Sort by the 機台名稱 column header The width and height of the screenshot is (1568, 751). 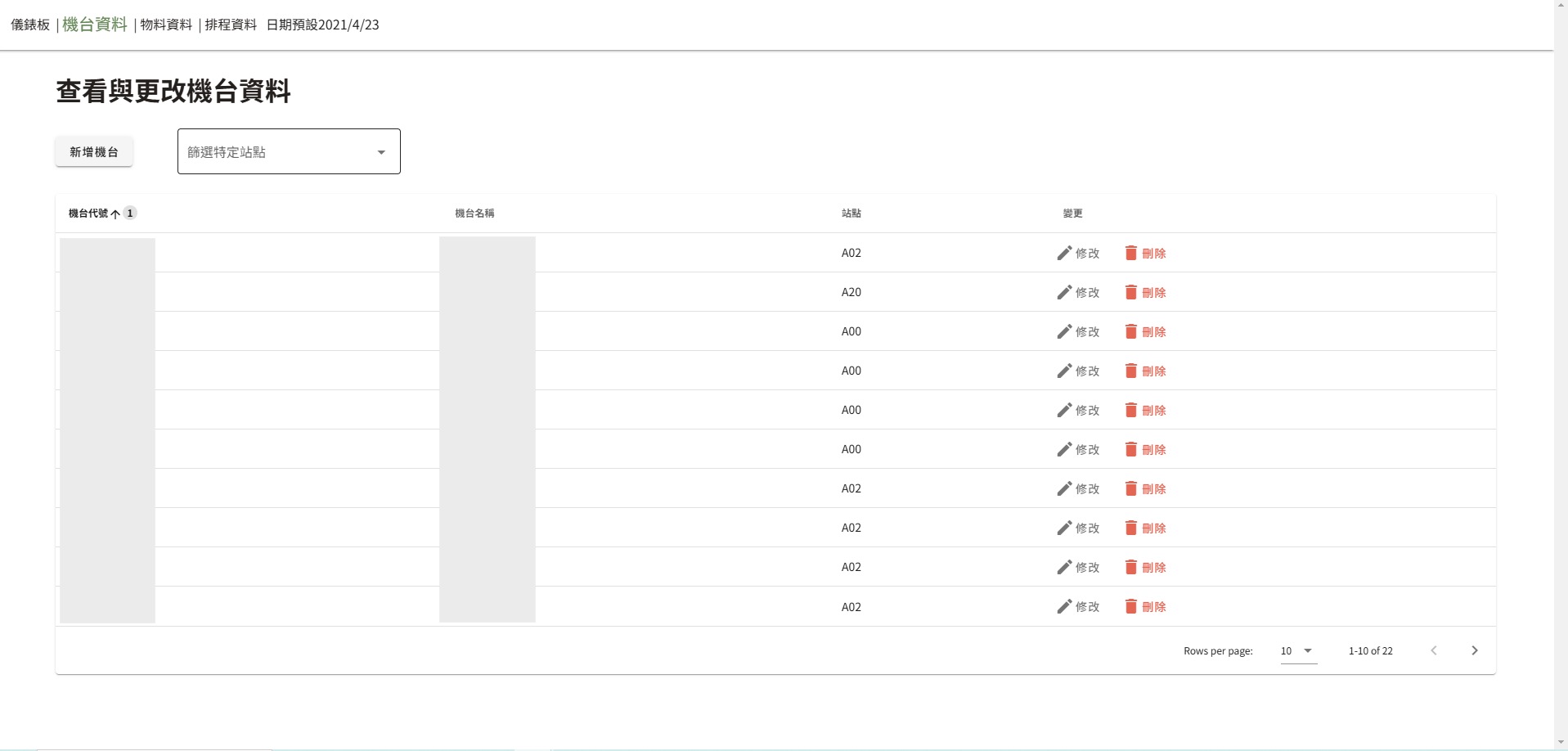pos(474,214)
